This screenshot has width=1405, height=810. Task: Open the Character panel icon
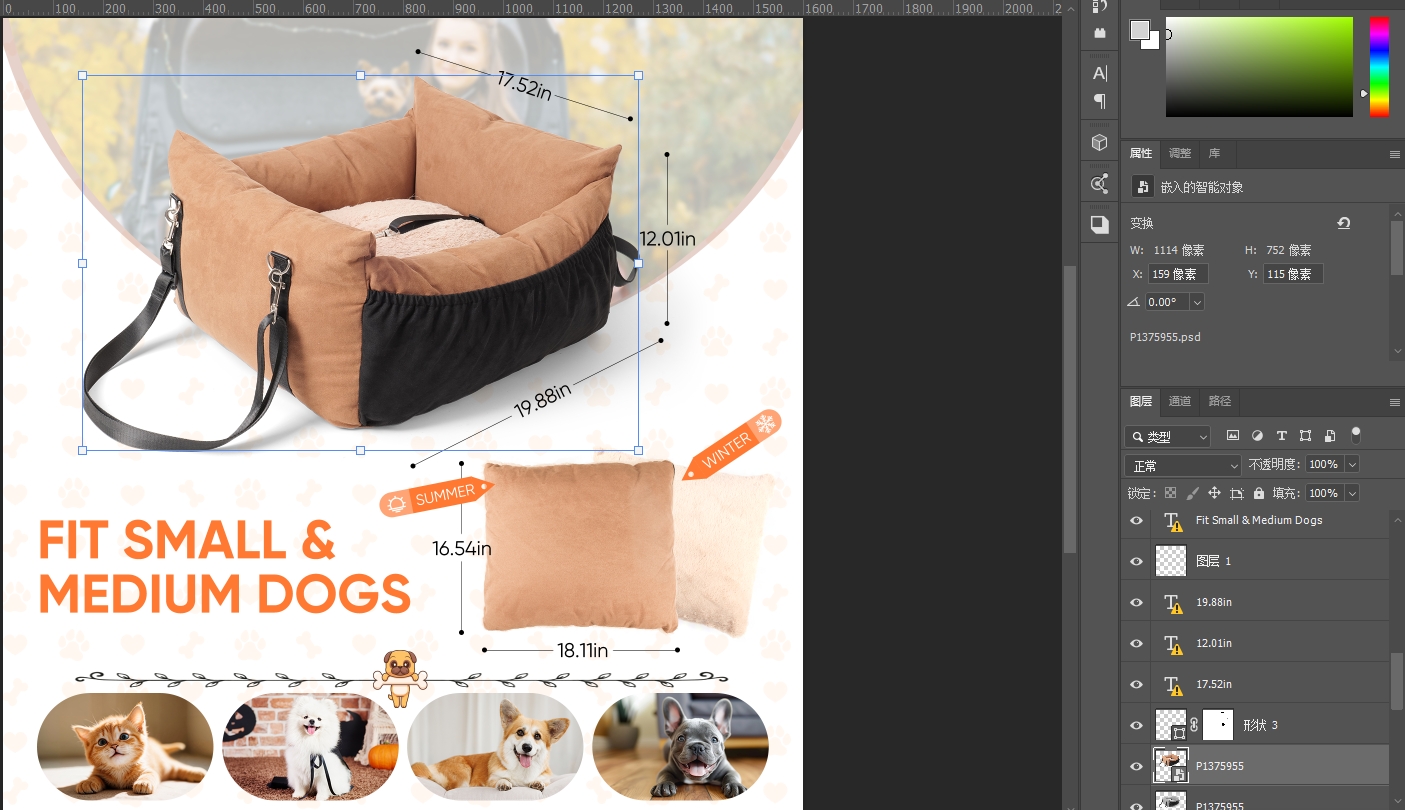tap(1099, 73)
